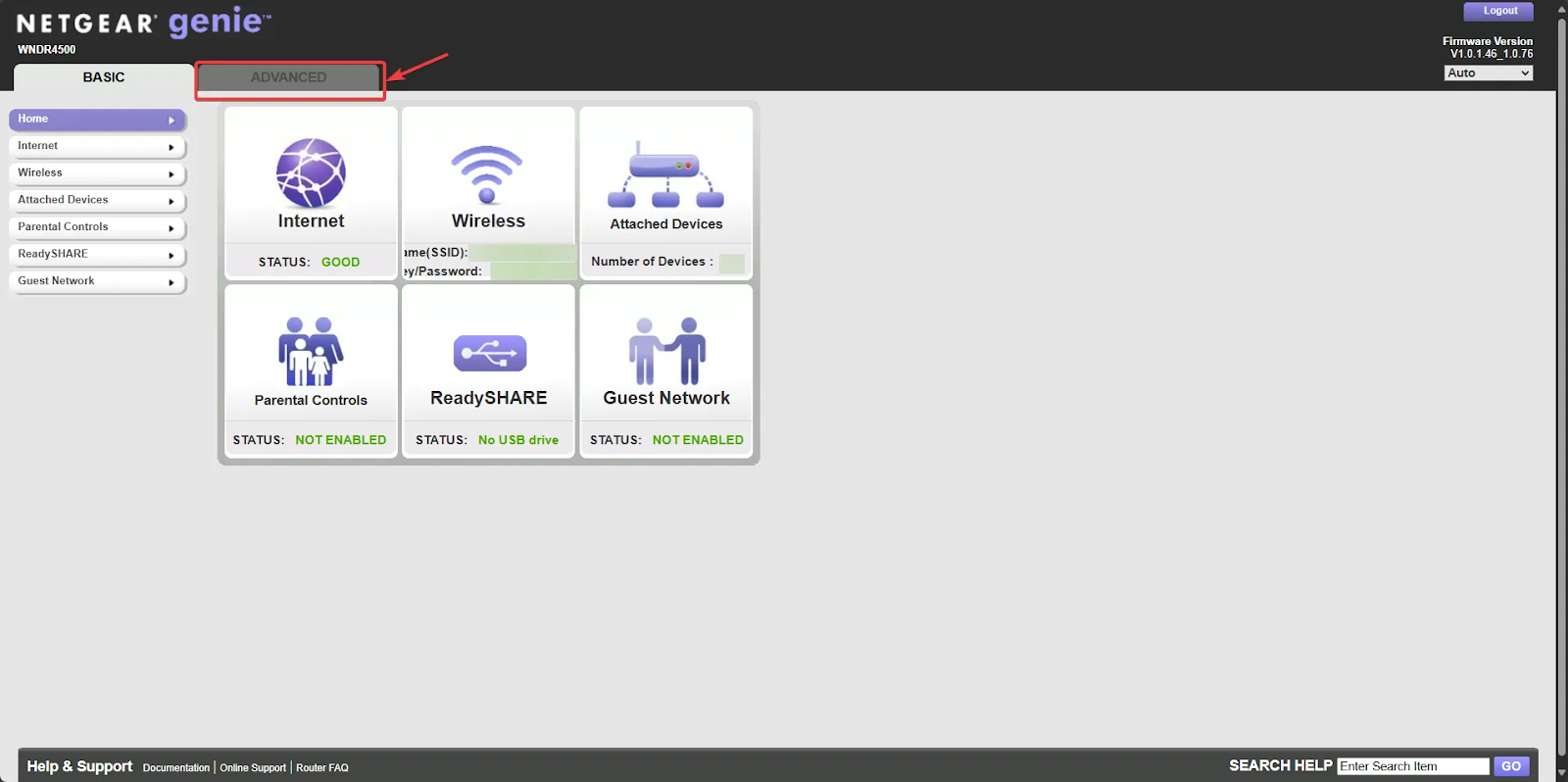Click the ReadySHARE No USB drive status

(518, 440)
